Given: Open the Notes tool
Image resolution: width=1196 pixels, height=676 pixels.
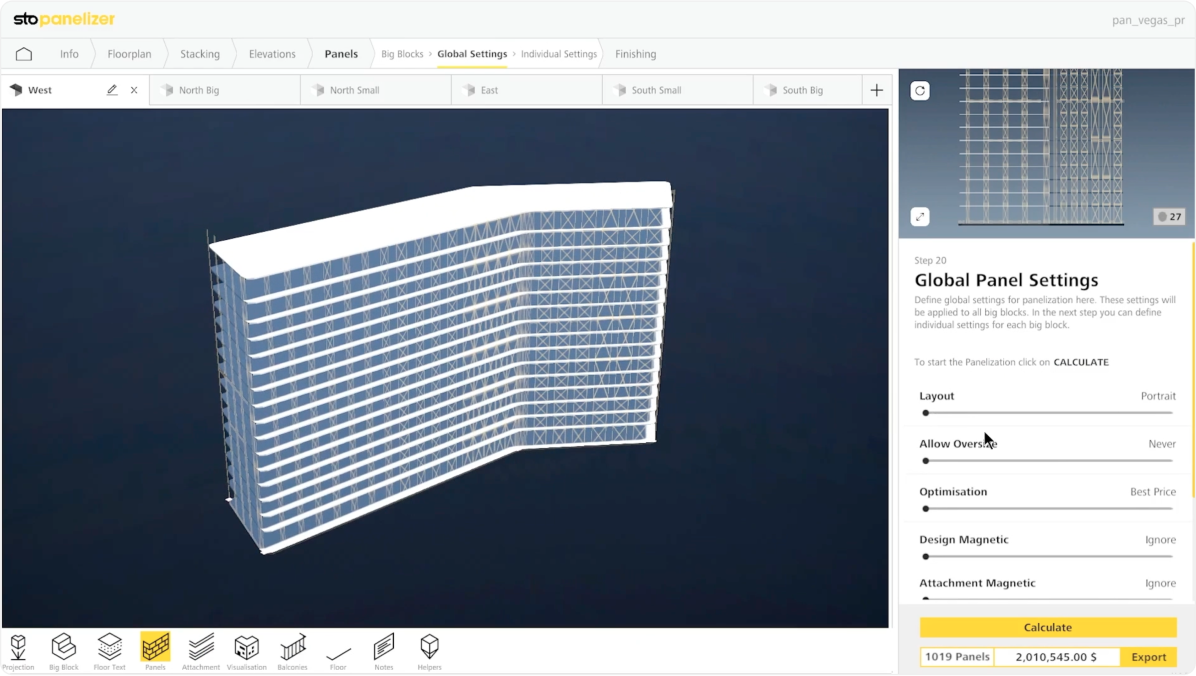Looking at the screenshot, I should [384, 648].
